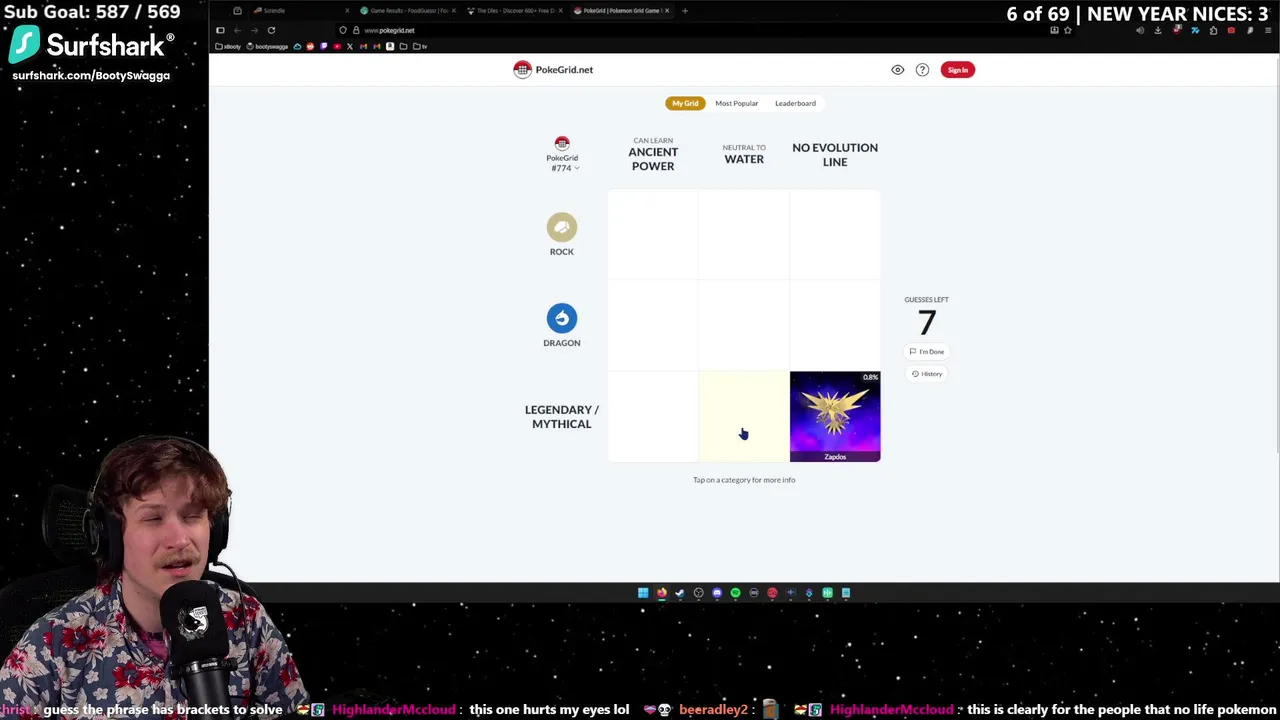Tap the Neutral to Water column category
The width and height of the screenshot is (1280, 720).
click(744, 154)
